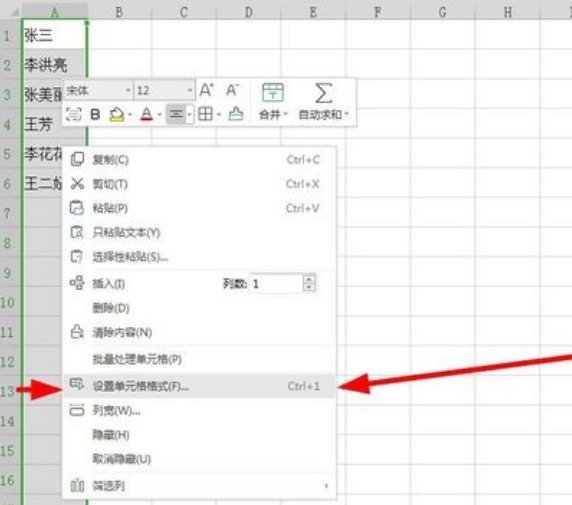The image size is (572, 505).
Task: Click the Column width (列宽) icon
Action: click(x=77, y=410)
